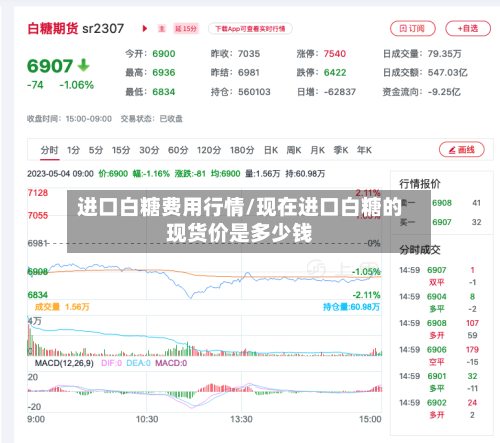Viewport: 500px width, 443px height.
Task: Click the 交易状态 已收盘 text
Action: [152, 119]
